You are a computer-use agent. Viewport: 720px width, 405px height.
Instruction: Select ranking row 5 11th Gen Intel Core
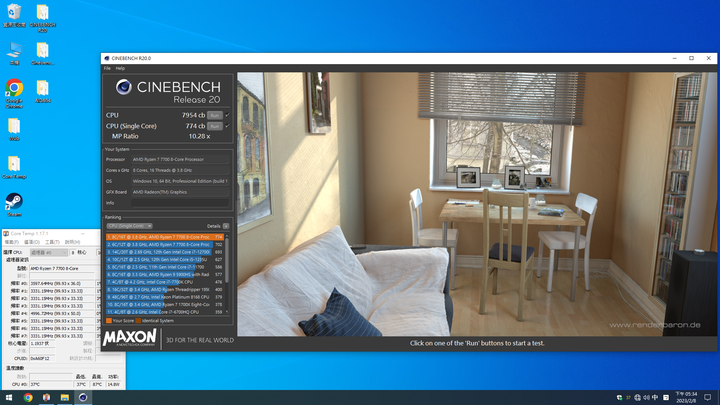(x=165, y=267)
